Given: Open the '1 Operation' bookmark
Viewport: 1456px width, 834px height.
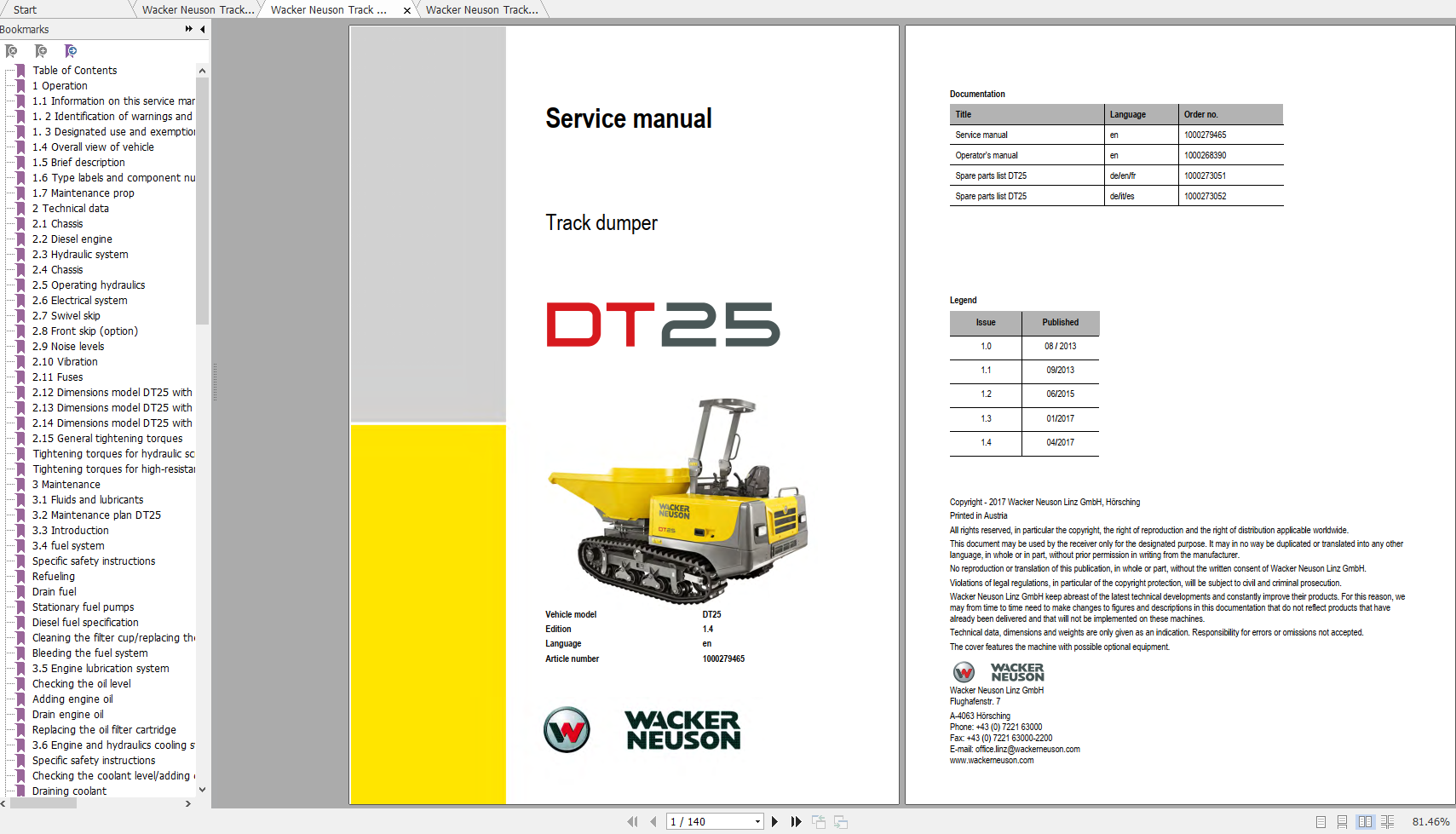Looking at the screenshot, I should tap(60, 85).
